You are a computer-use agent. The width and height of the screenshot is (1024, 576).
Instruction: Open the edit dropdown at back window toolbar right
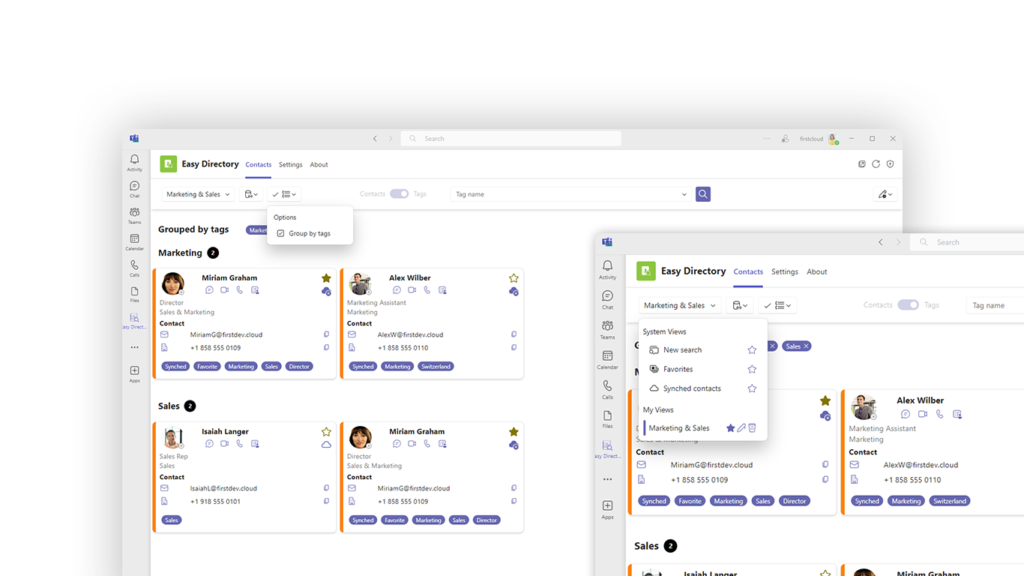885,194
